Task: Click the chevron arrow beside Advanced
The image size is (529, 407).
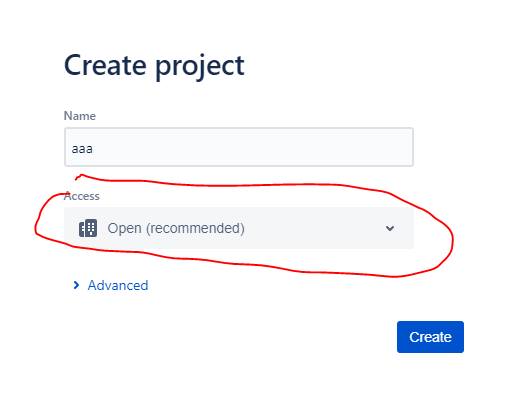Action: (76, 285)
